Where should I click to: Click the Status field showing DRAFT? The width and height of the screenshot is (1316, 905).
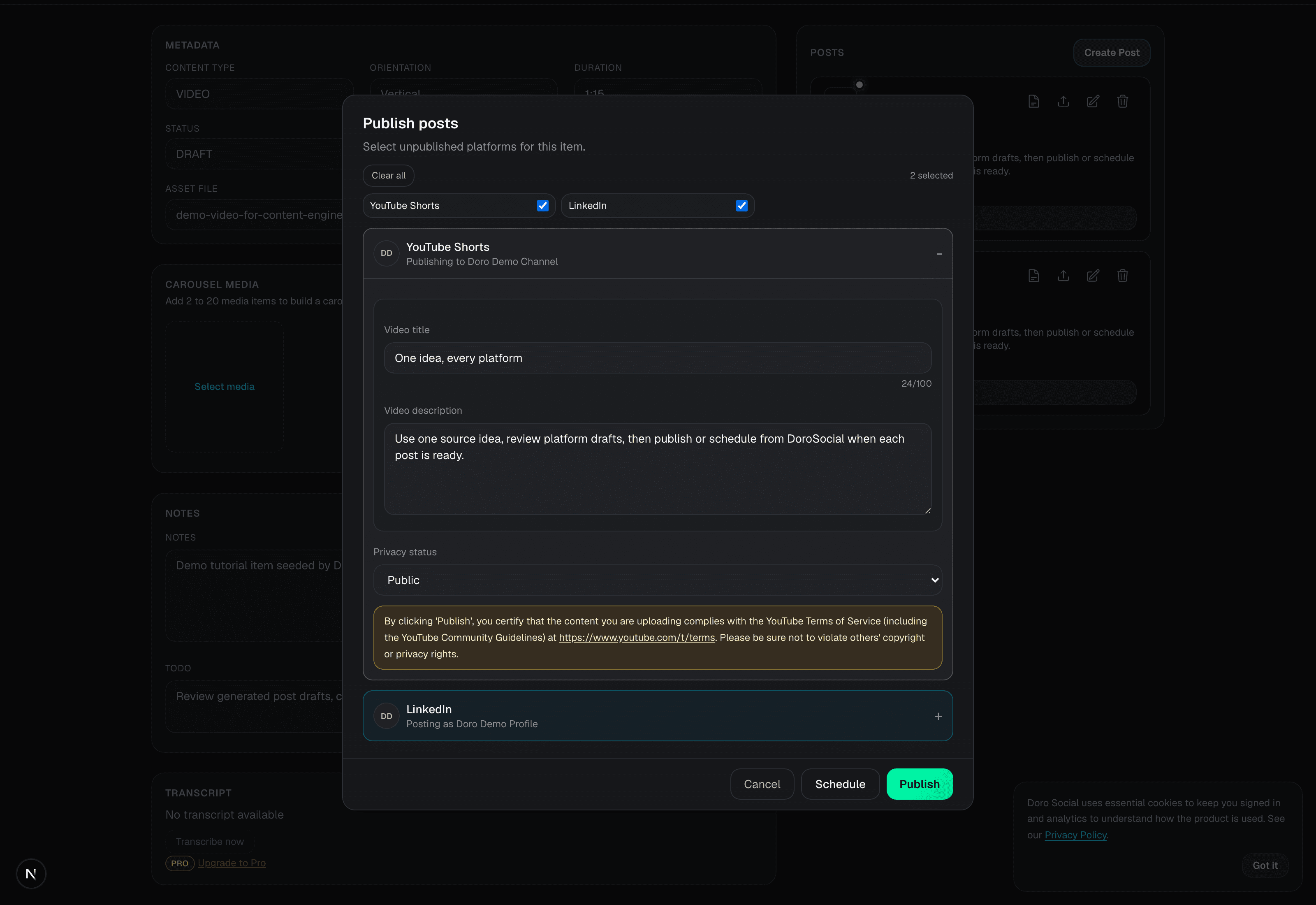254,154
